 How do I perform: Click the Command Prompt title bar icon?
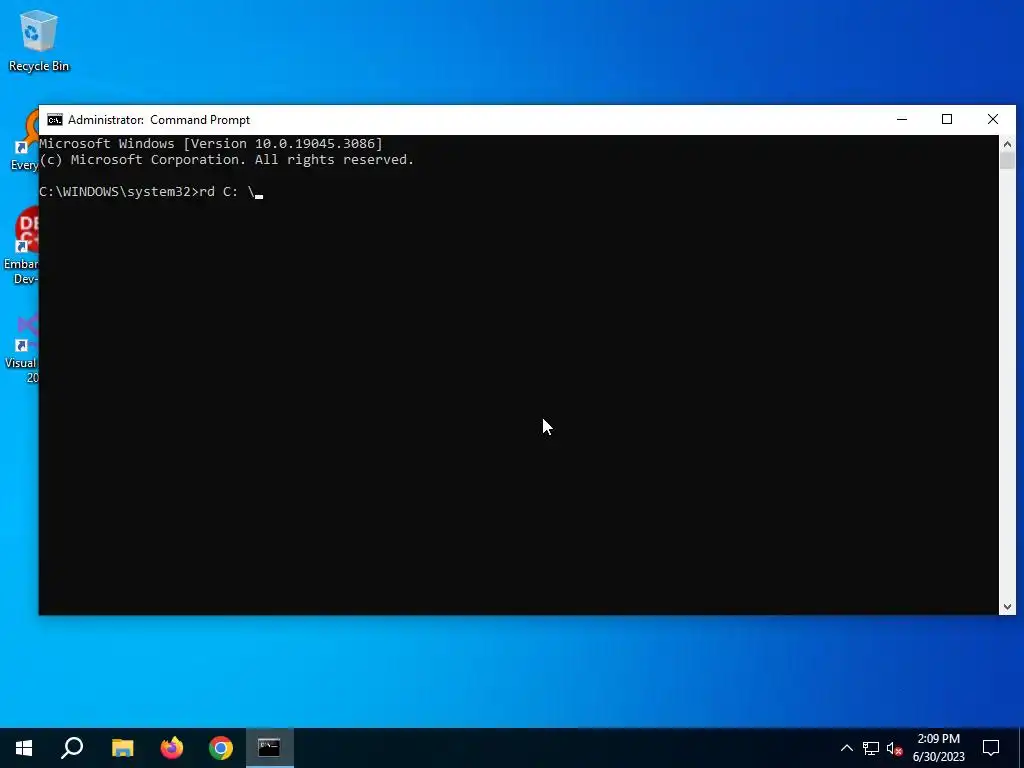point(55,120)
